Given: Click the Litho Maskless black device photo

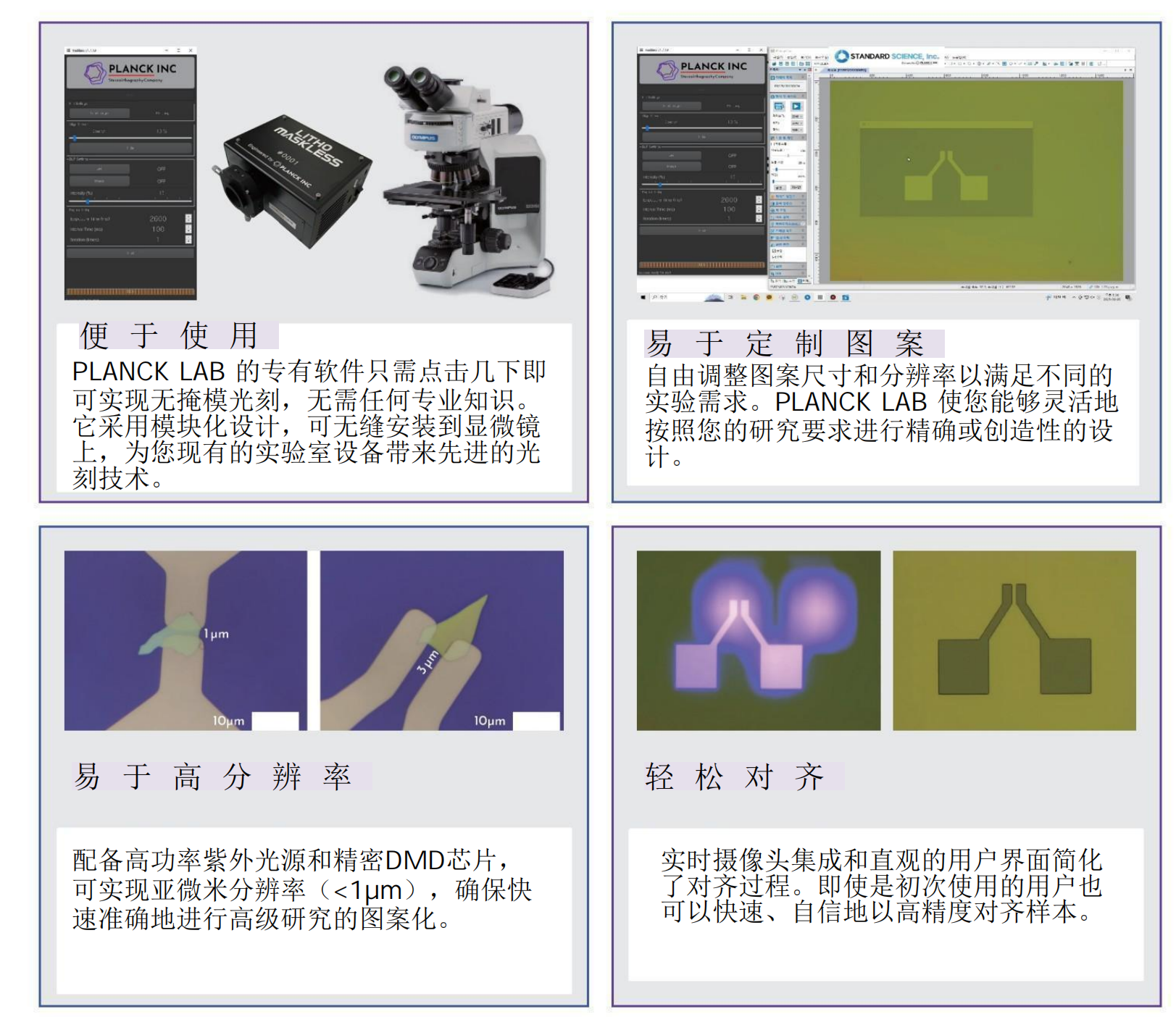Looking at the screenshot, I should coord(292,182).
